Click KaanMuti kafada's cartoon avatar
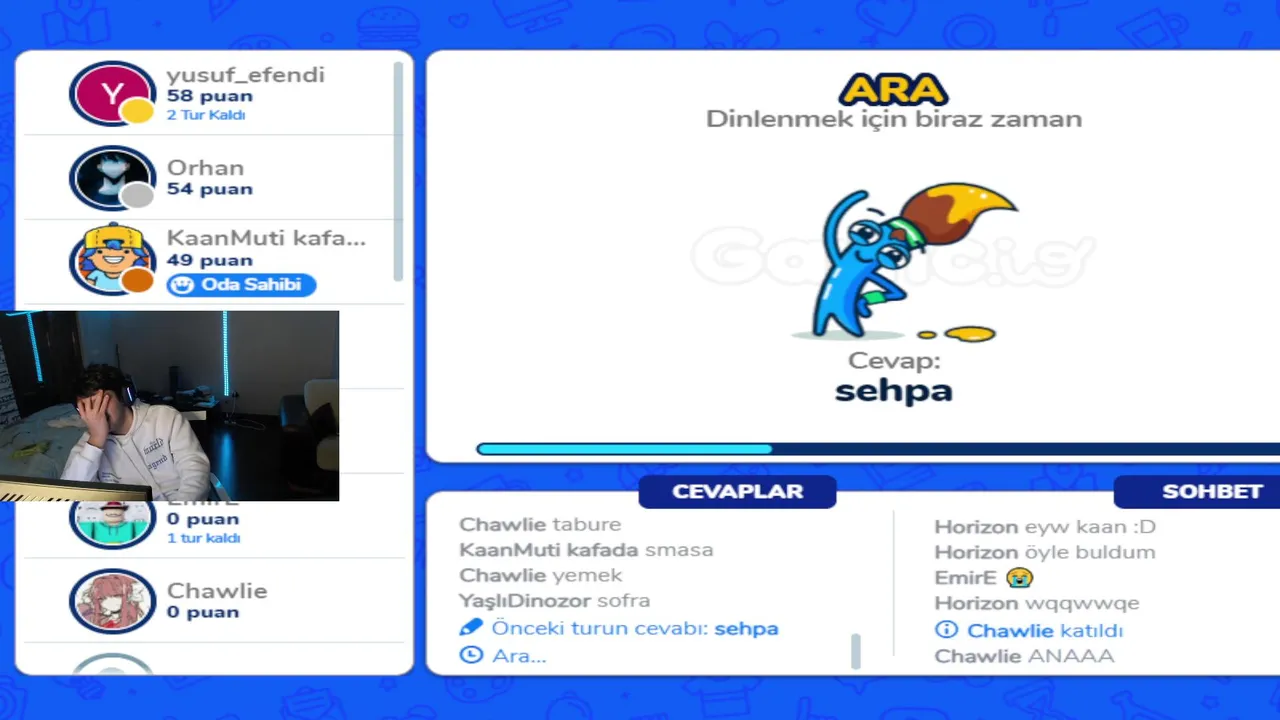 [x=112, y=260]
